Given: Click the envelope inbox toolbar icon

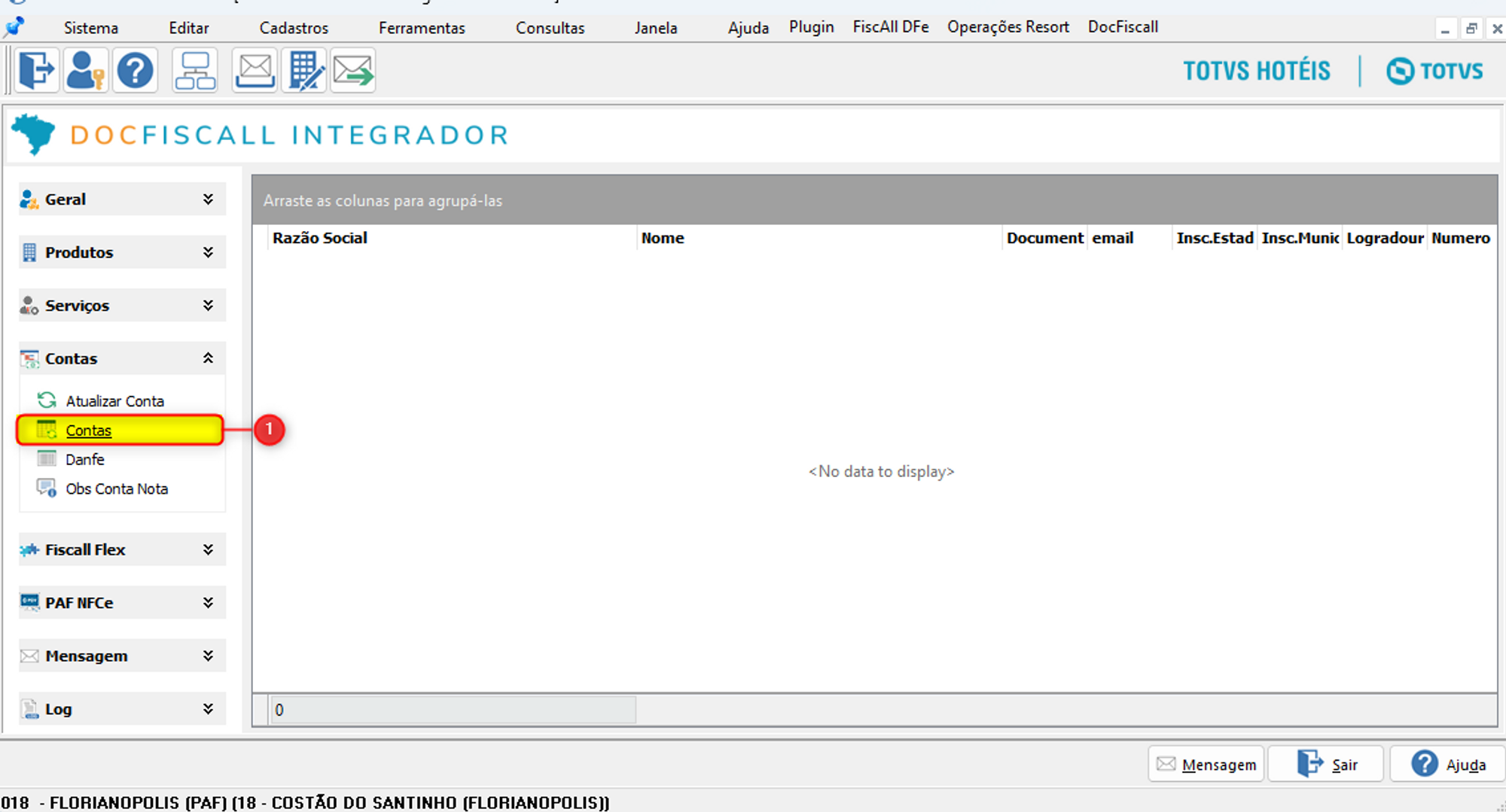Looking at the screenshot, I should pos(255,71).
